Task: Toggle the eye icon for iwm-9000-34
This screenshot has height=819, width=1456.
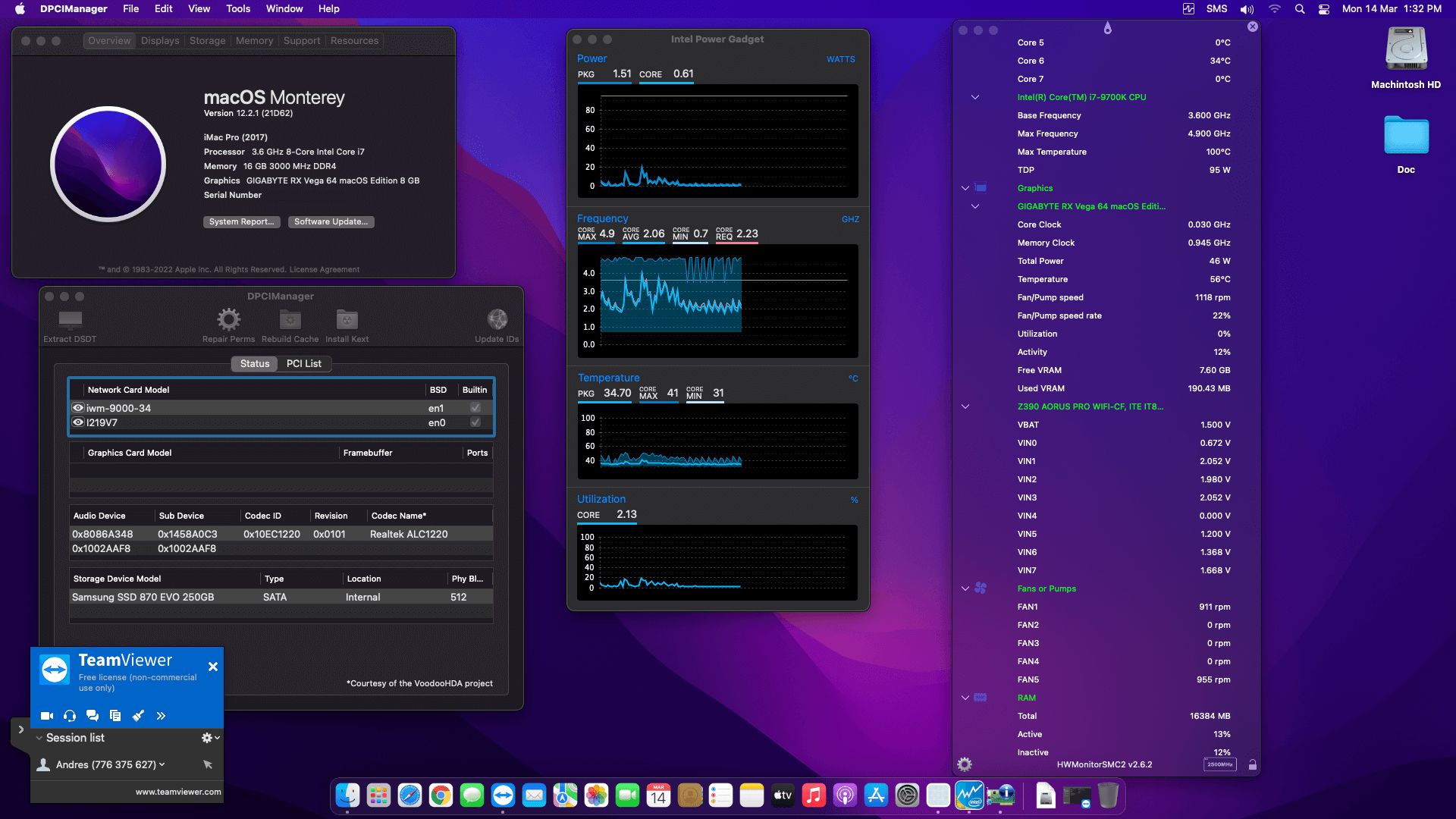Action: [77, 407]
